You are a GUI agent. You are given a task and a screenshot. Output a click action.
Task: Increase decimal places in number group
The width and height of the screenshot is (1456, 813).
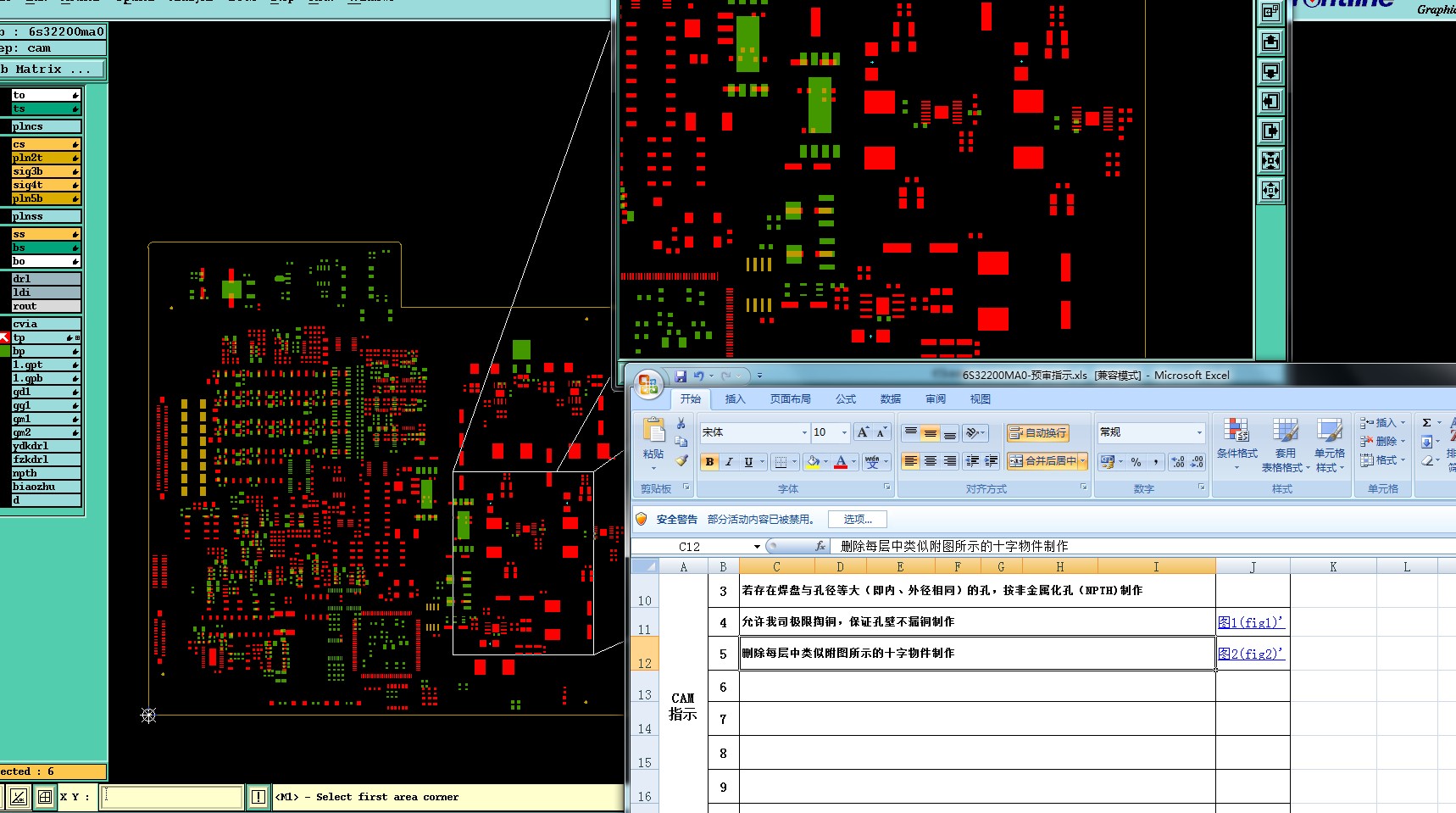tap(1178, 462)
